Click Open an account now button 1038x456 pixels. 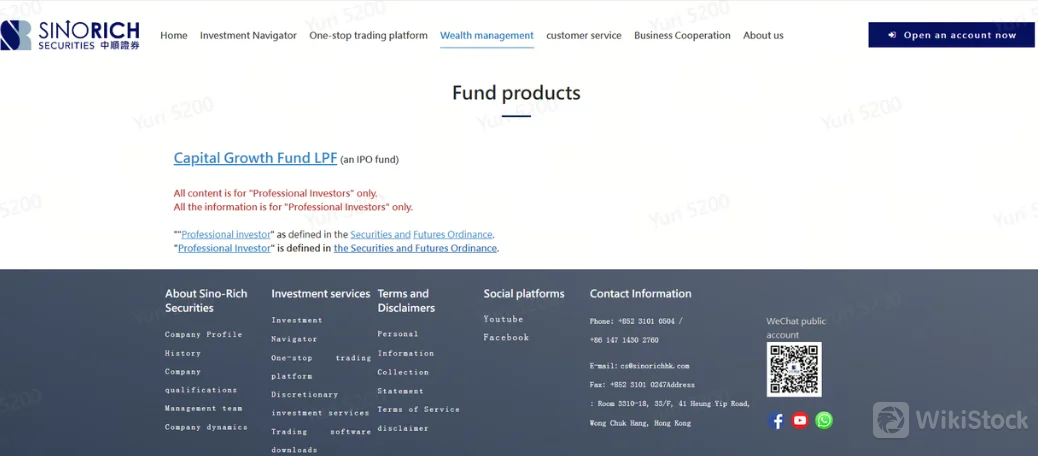click(x=952, y=35)
